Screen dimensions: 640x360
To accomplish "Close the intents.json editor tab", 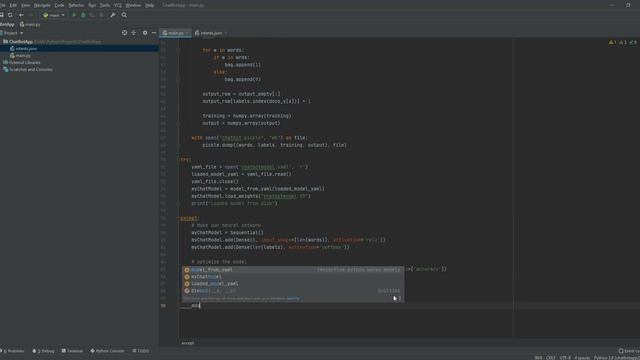I will tap(226, 33).
